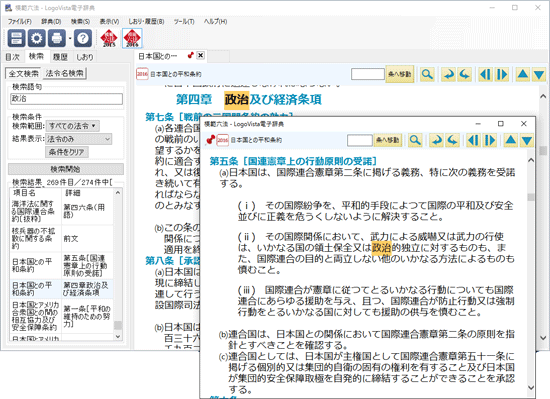Viewport: 550px width, 399px height.
Task: Click the results list scrollbar up arrow
Action: [x=118, y=192]
